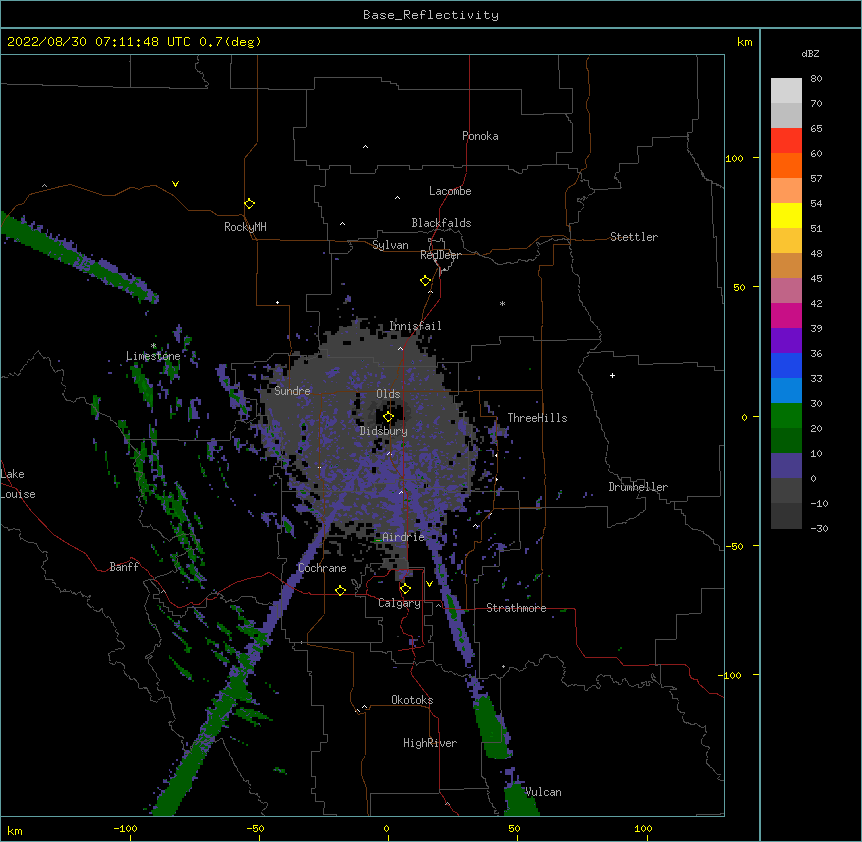Click the yellow diamond marker above Calgary label
862x842 pixels.
(405, 589)
